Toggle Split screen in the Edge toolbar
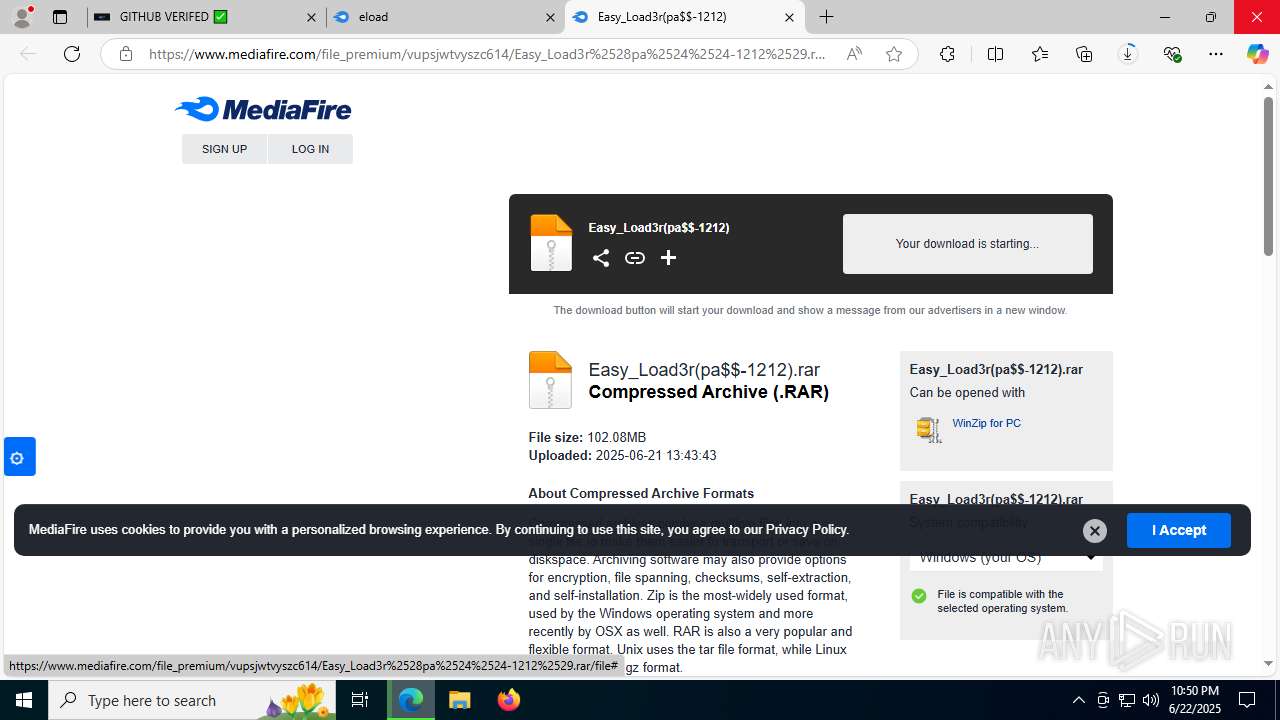This screenshot has height=720, width=1280. [995, 54]
